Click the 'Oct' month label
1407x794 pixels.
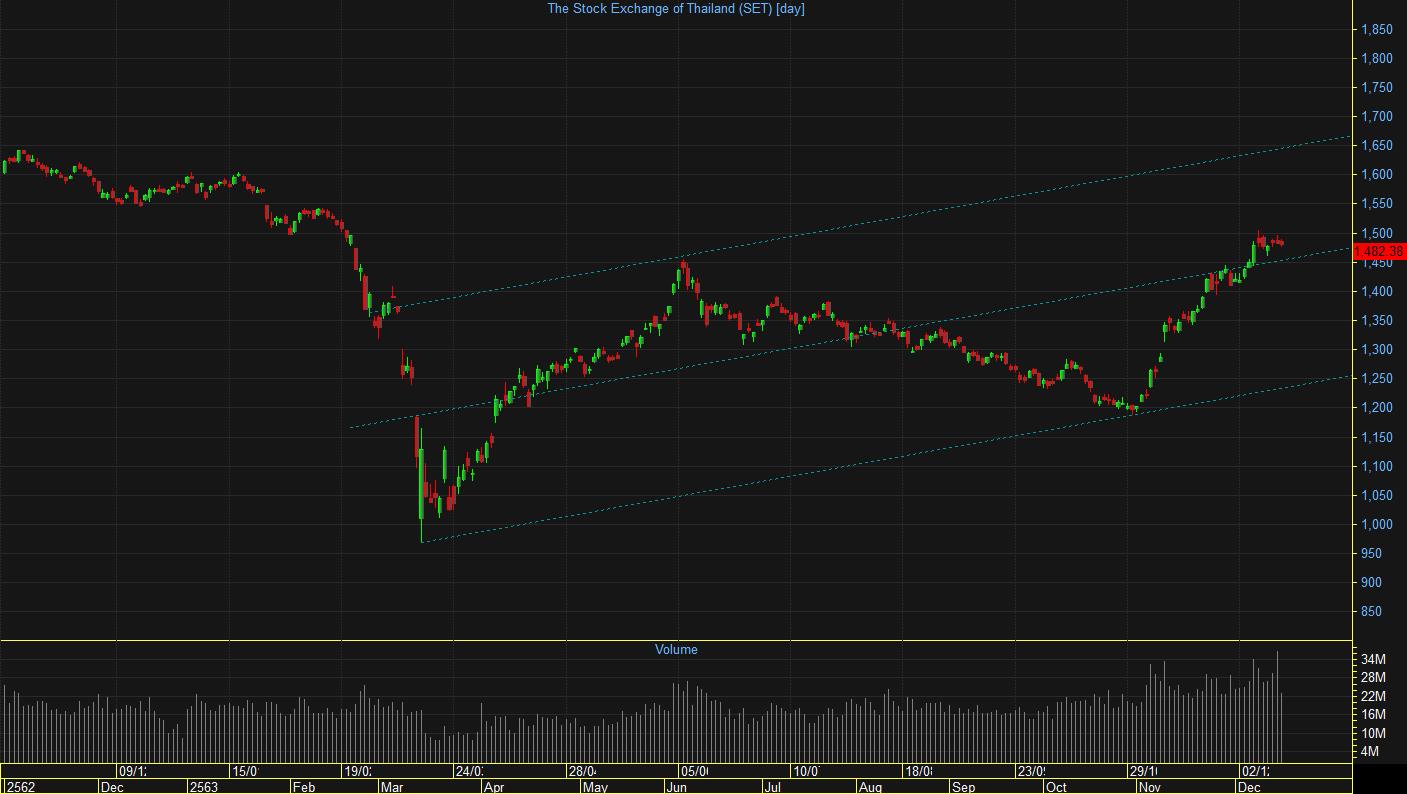pos(1056,787)
